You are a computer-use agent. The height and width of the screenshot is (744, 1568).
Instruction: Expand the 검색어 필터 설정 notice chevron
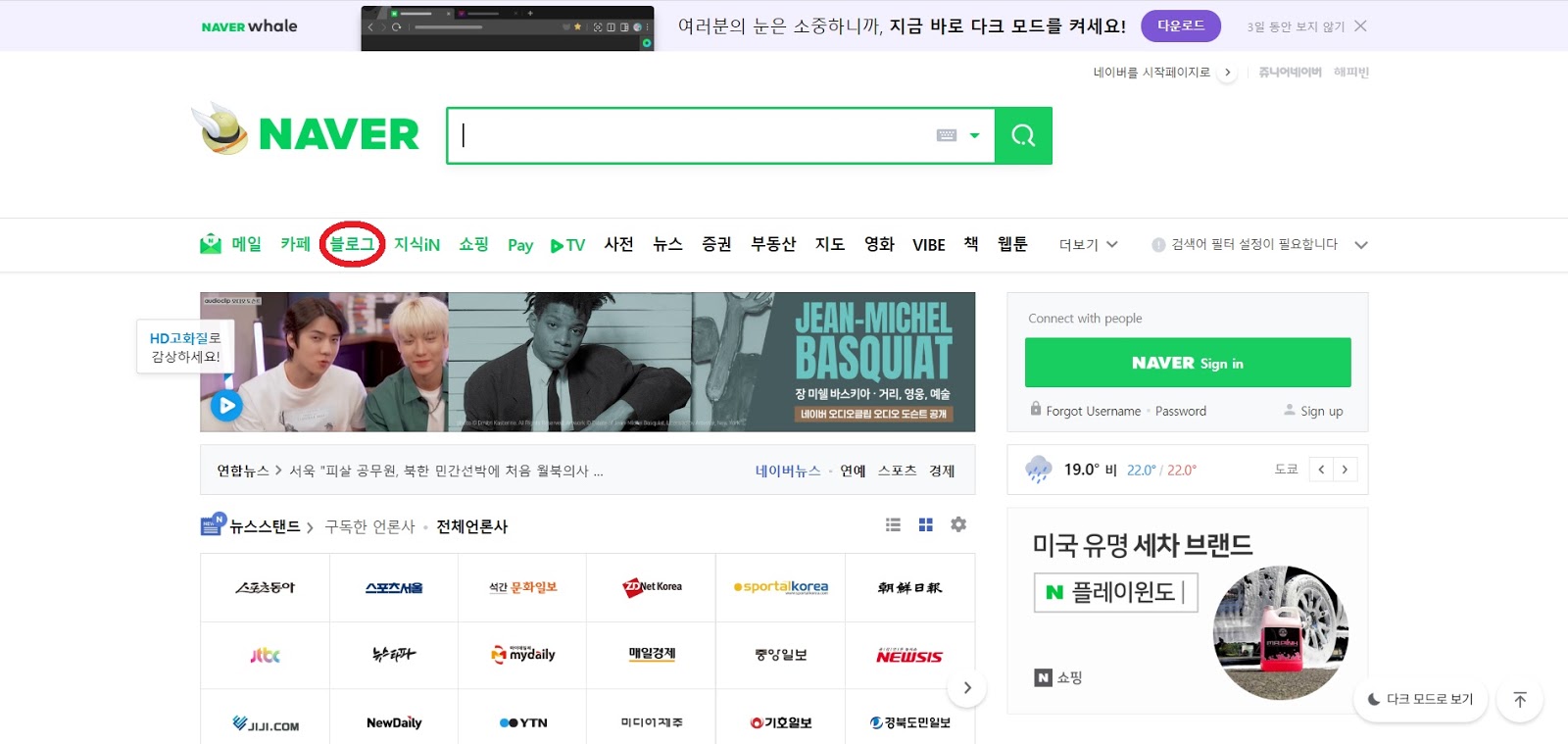pos(1360,245)
